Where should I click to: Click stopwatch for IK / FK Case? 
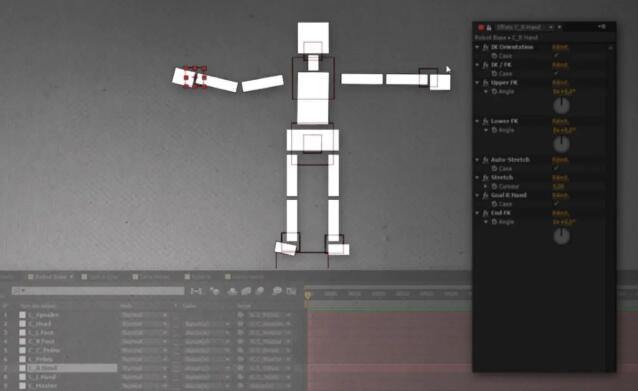pos(494,74)
